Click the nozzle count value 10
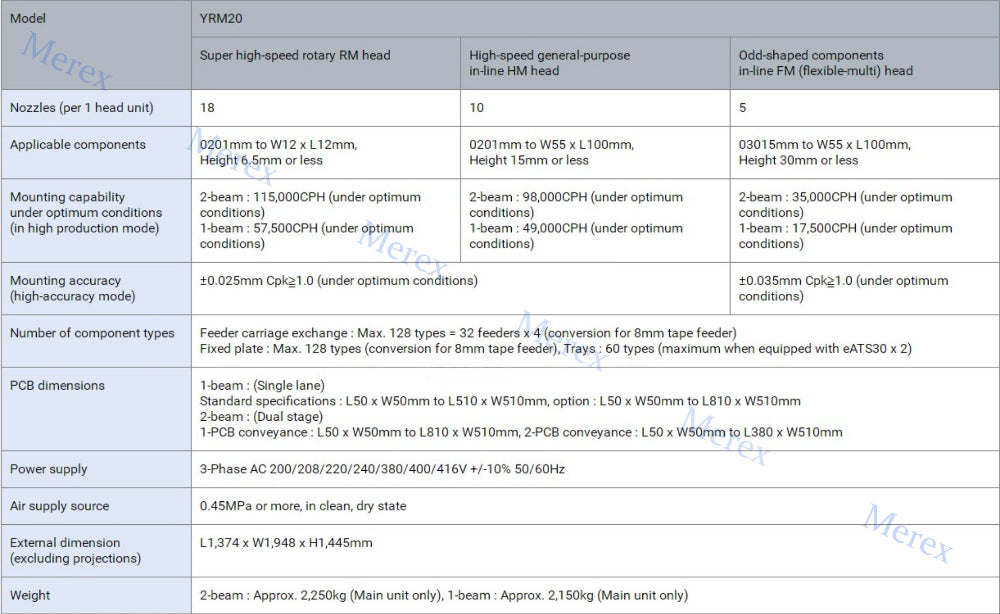 tap(476, 108)
